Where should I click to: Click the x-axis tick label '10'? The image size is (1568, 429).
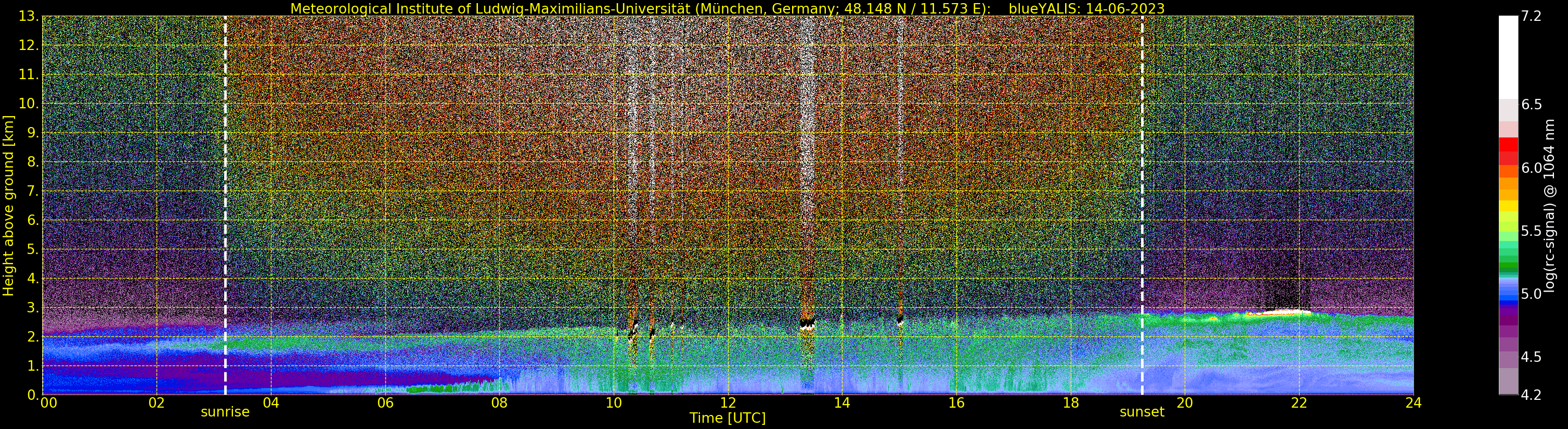click(x=614, y=403)
